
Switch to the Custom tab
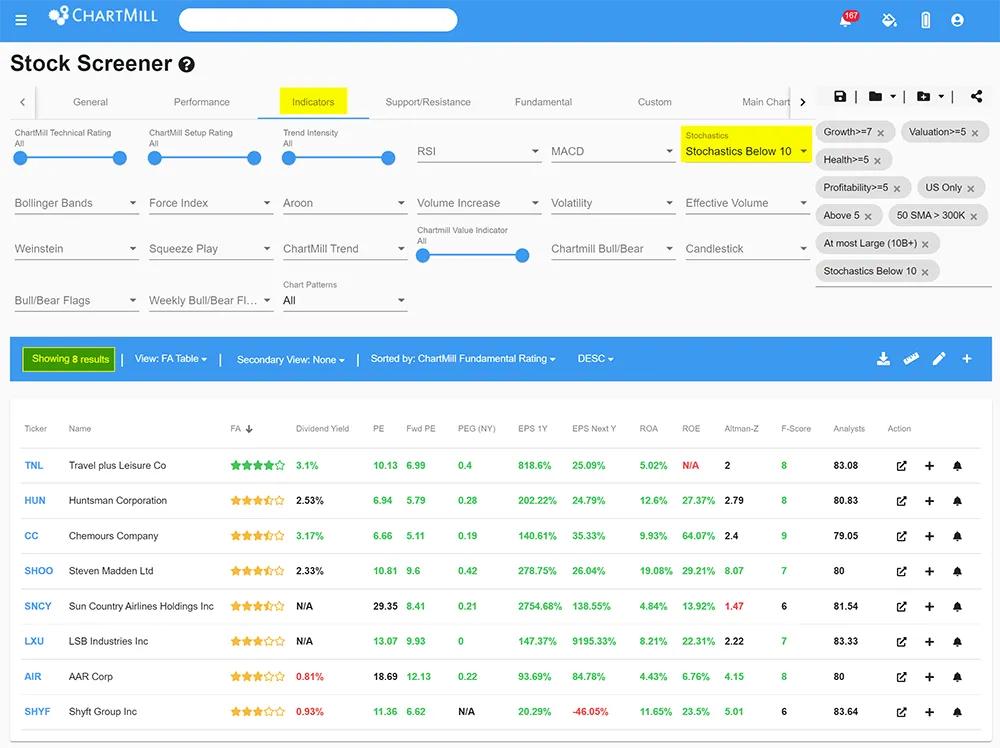coord(654,102)
